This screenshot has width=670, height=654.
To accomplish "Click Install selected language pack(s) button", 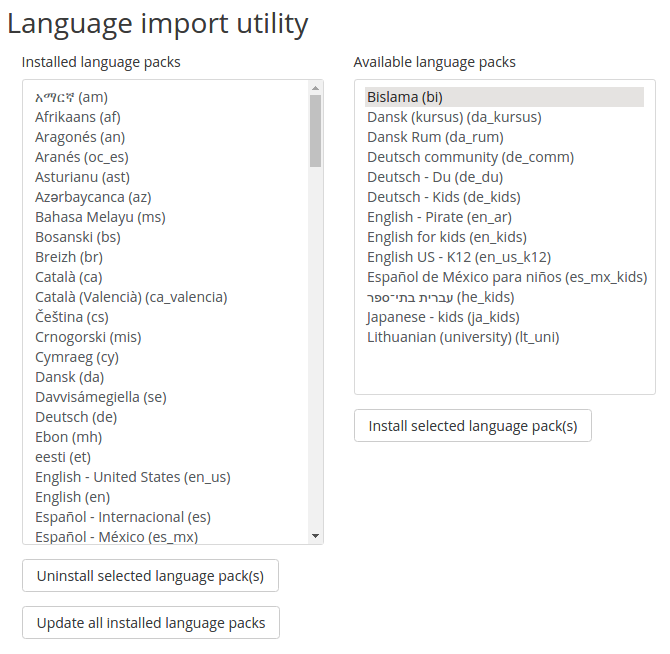I will coord(473,425).
